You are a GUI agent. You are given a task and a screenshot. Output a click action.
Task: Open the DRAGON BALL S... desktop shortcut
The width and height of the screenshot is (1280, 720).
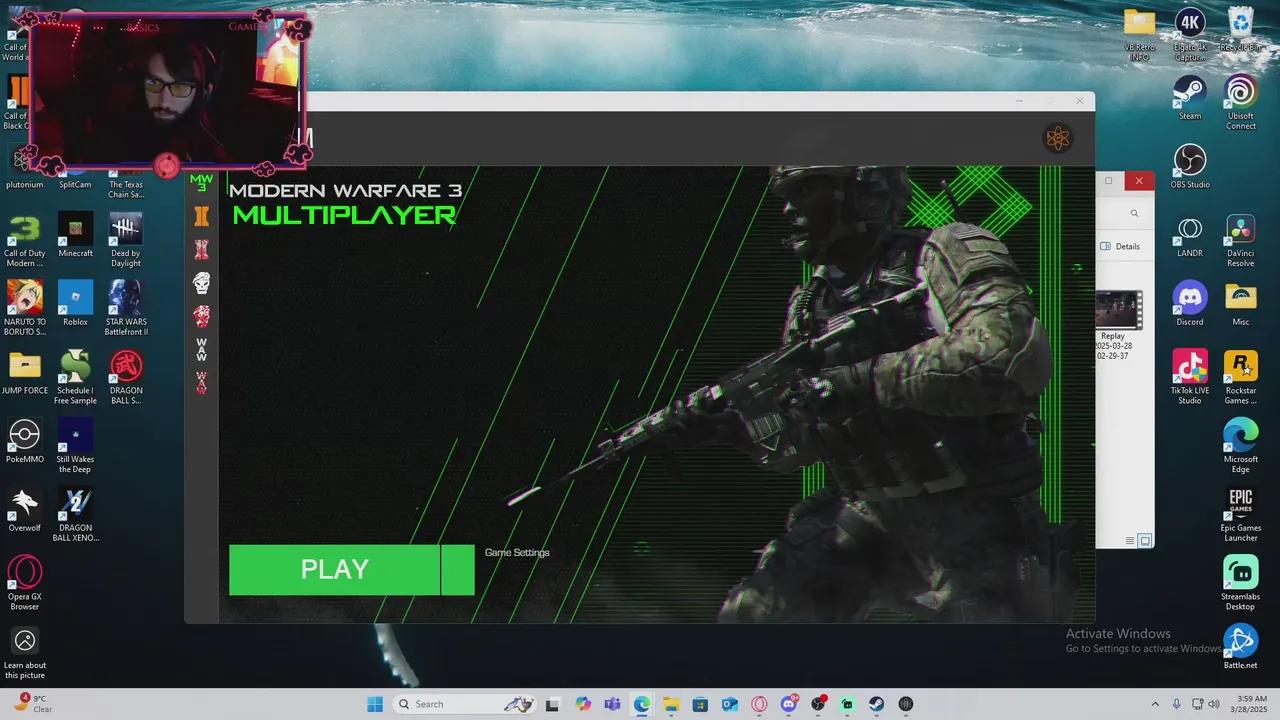[126, 377]
